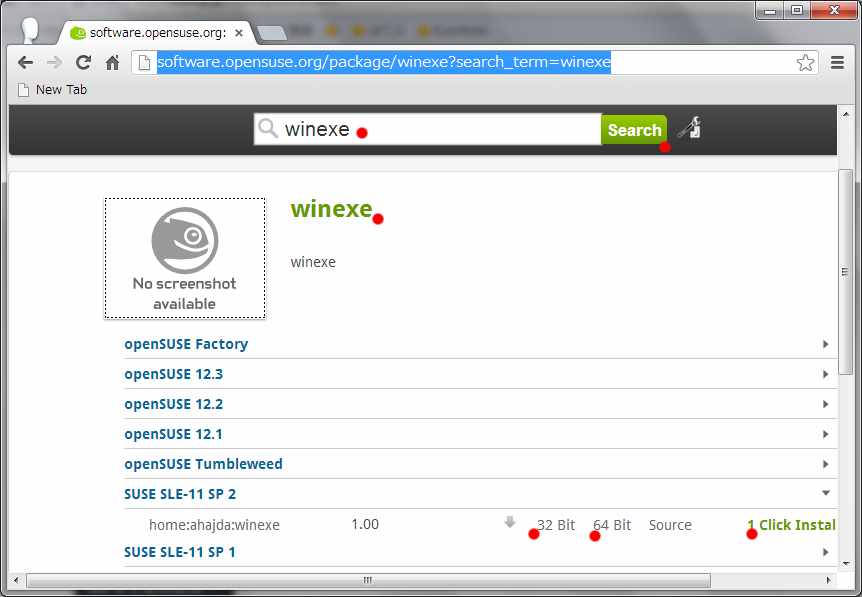Image resolution: width=862 pixels, height=597 pixels.
Task: Collapse the SUSE SLE-11 SP 2 section
Action: click(480, 494)
